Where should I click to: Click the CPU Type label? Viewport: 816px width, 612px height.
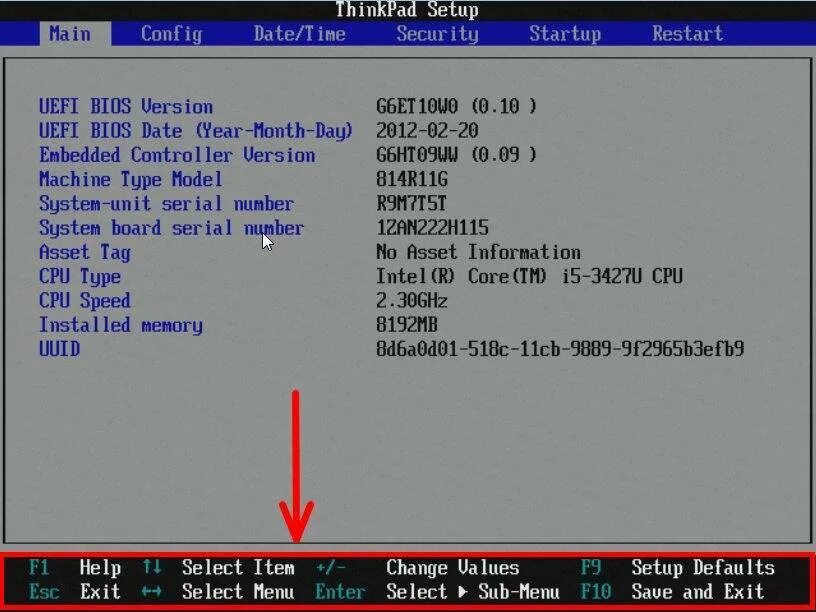pyautogui.click(x=80, y=277)
